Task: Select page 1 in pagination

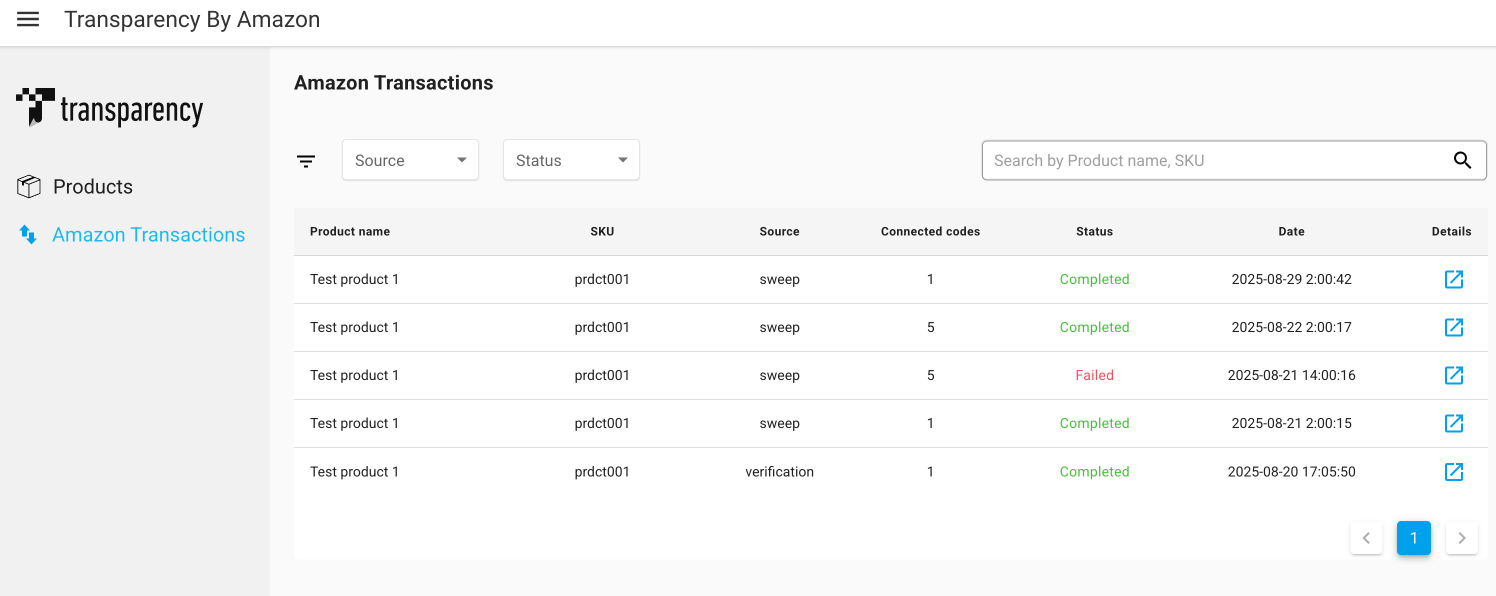Action: 1413,538
